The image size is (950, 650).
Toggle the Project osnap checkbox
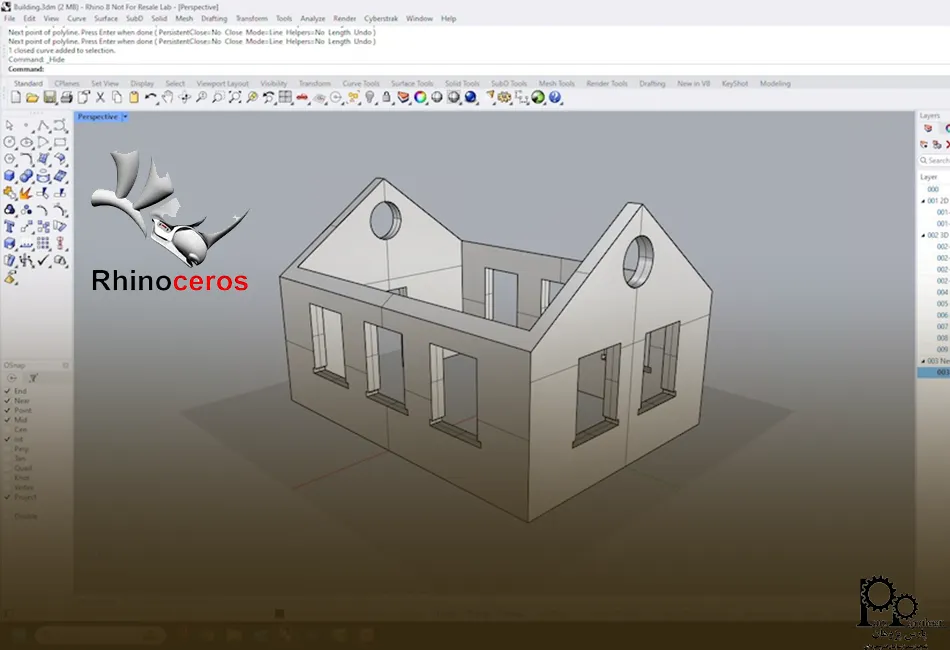[x=8, y=497]
